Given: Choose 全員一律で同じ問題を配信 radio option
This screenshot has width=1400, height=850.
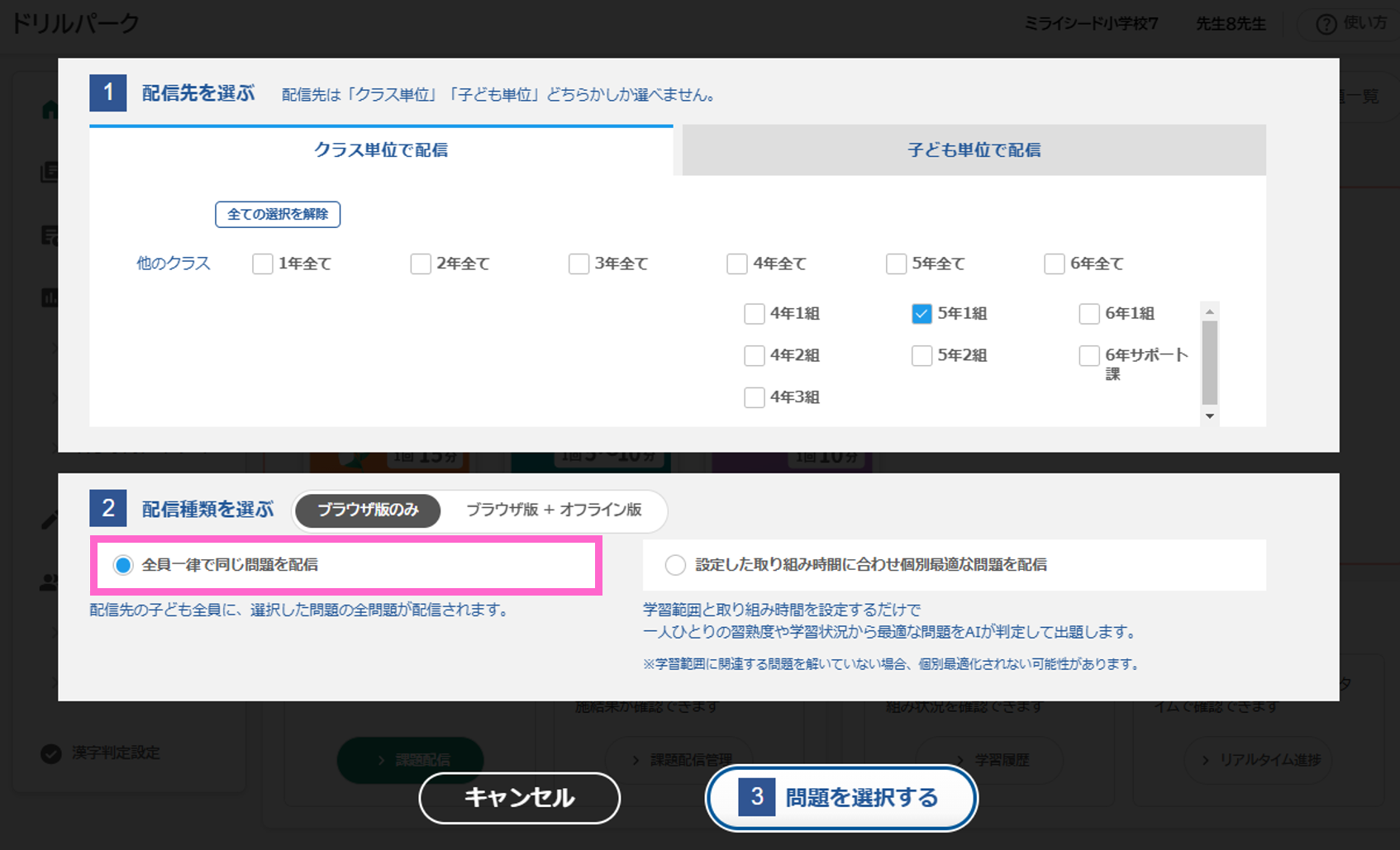Looking at the screenshot, I should click(x=123, y=565).
